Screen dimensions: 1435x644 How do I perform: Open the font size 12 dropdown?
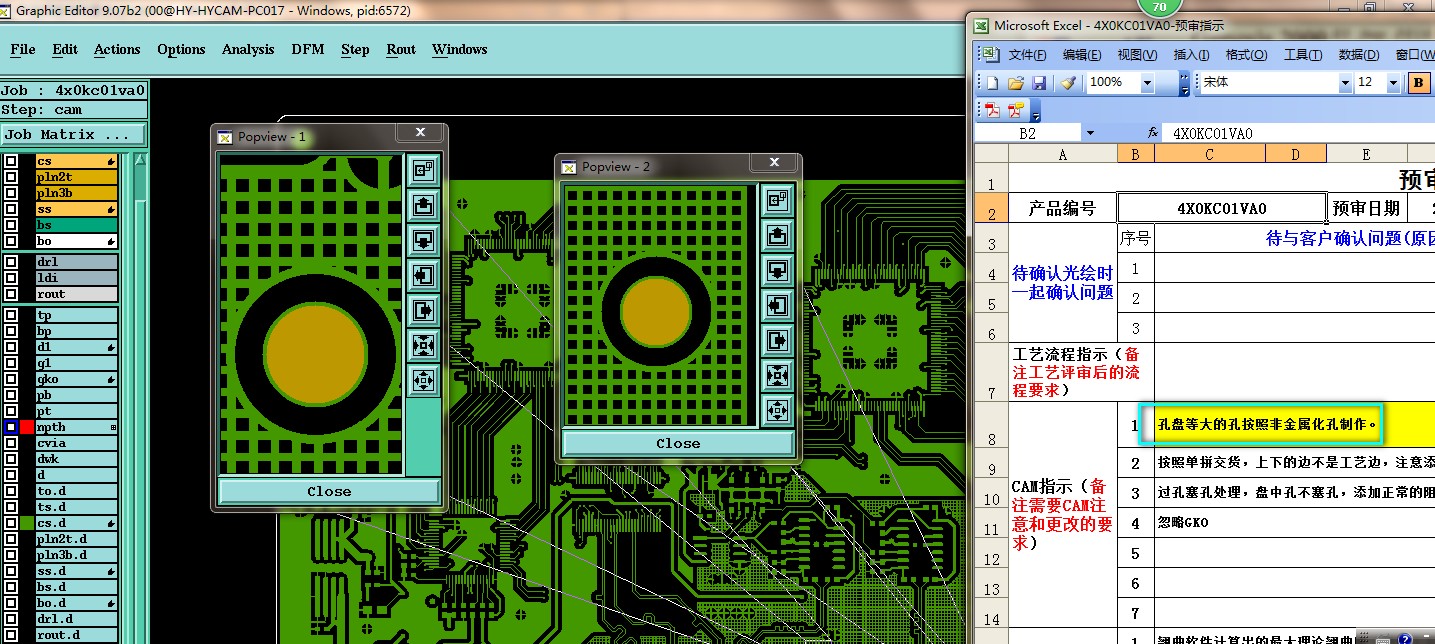click(x=1395, y=83)
